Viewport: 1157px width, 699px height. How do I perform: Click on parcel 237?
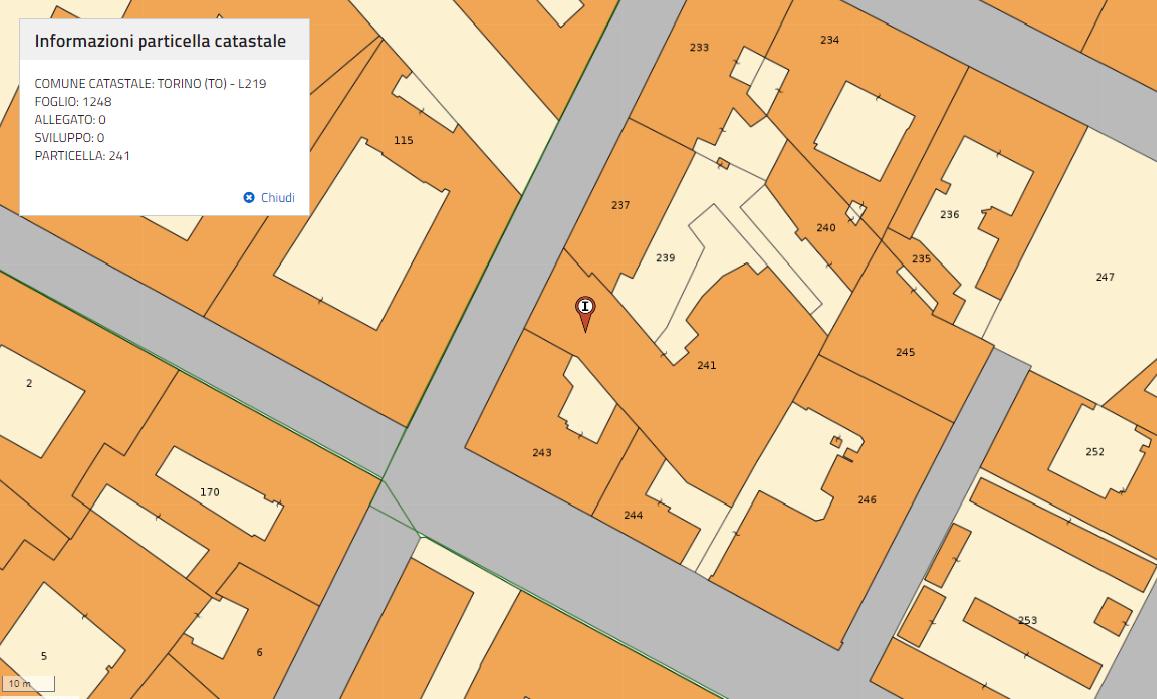(x=620, y=205)
